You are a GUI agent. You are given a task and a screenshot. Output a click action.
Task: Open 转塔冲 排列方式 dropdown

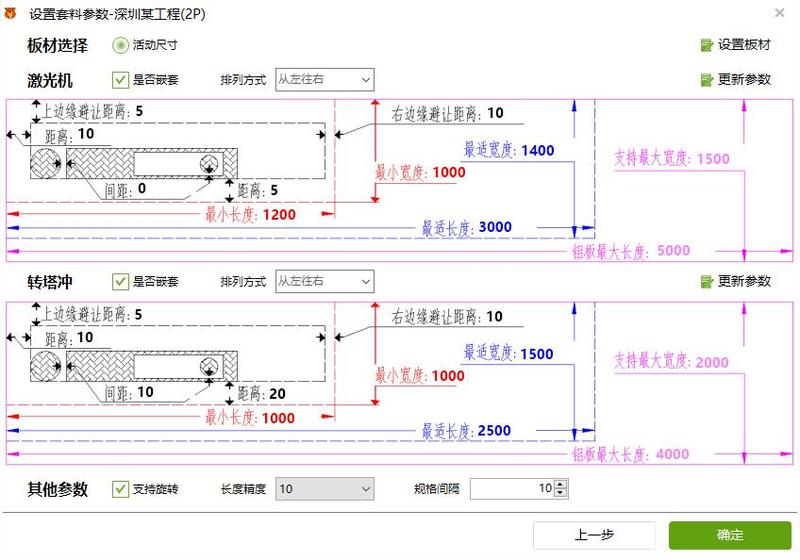pos(324,282)
